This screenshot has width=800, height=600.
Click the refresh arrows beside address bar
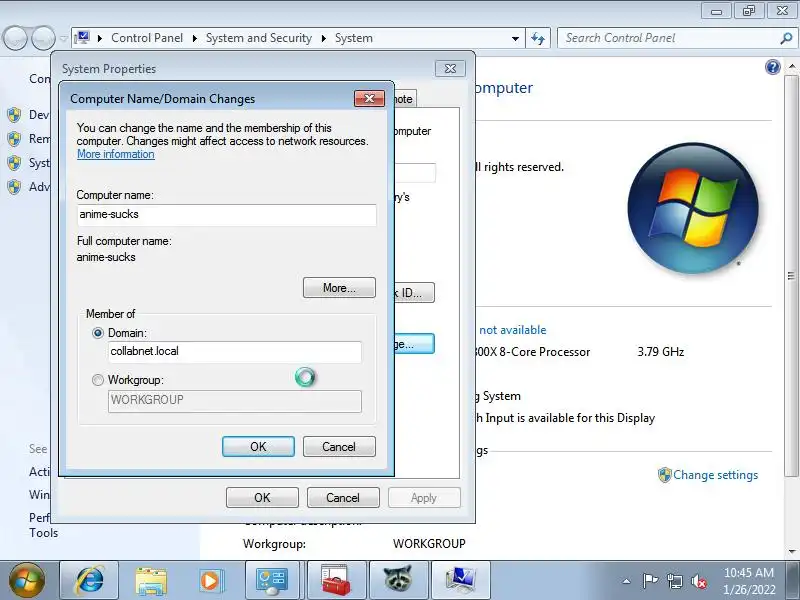coord(538,38)
